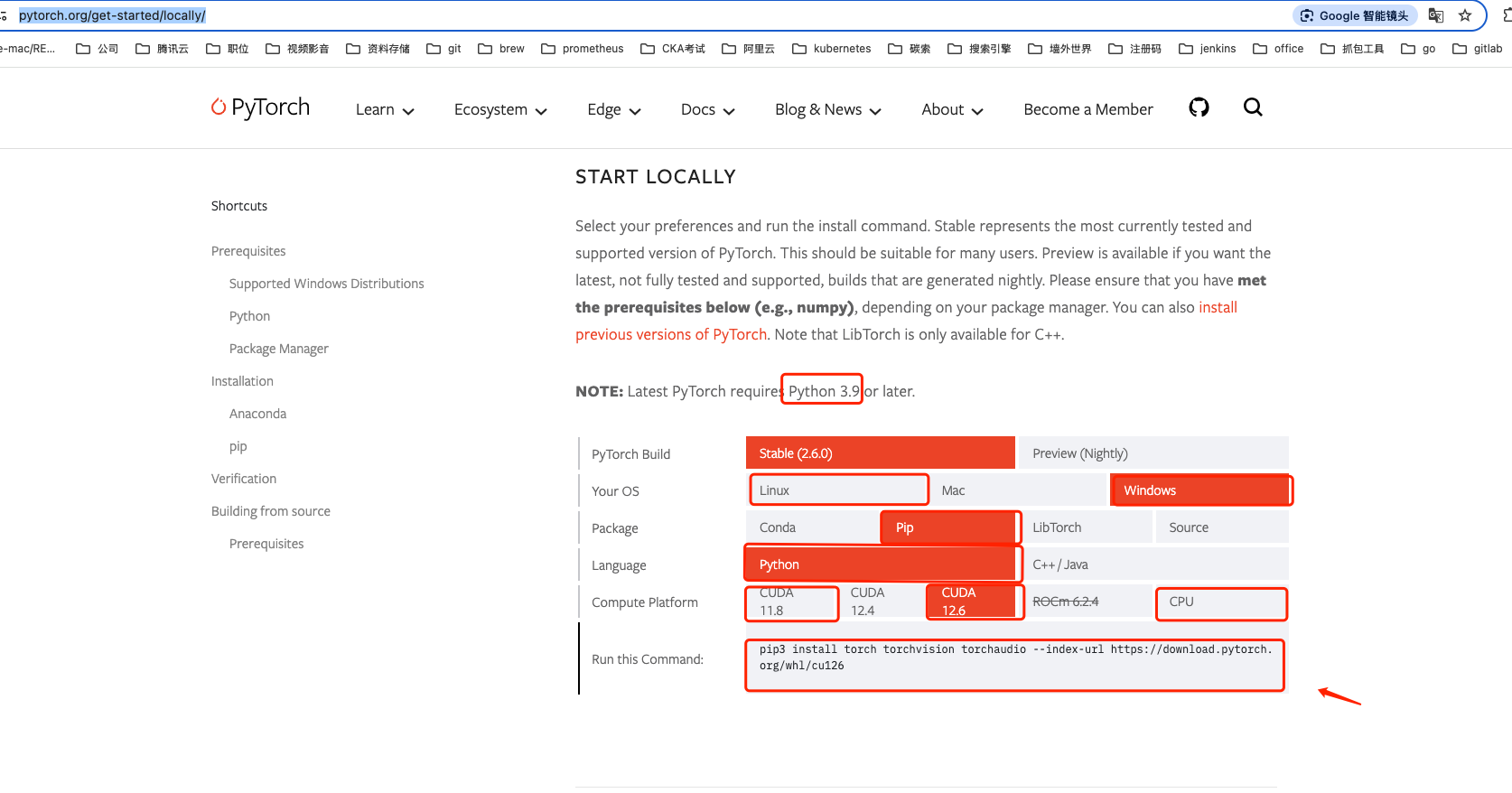
Task: Jump to Verification shortcut
Action: click(x=244, y=479)
